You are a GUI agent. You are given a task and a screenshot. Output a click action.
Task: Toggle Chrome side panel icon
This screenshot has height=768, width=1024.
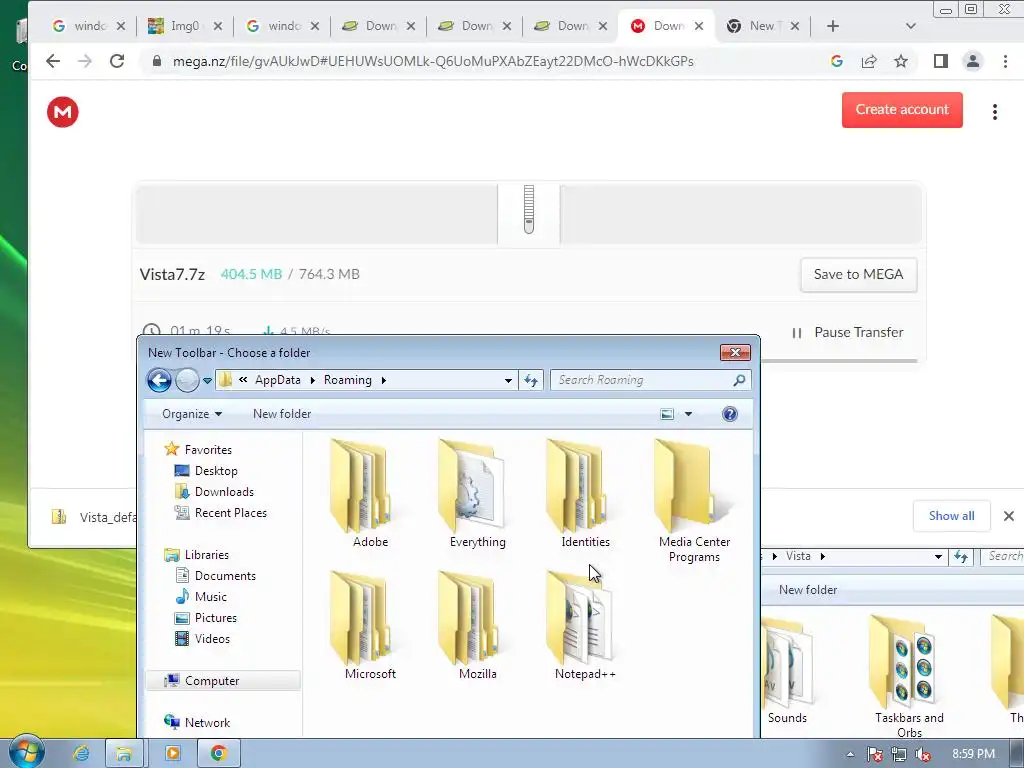click(940, 61)
